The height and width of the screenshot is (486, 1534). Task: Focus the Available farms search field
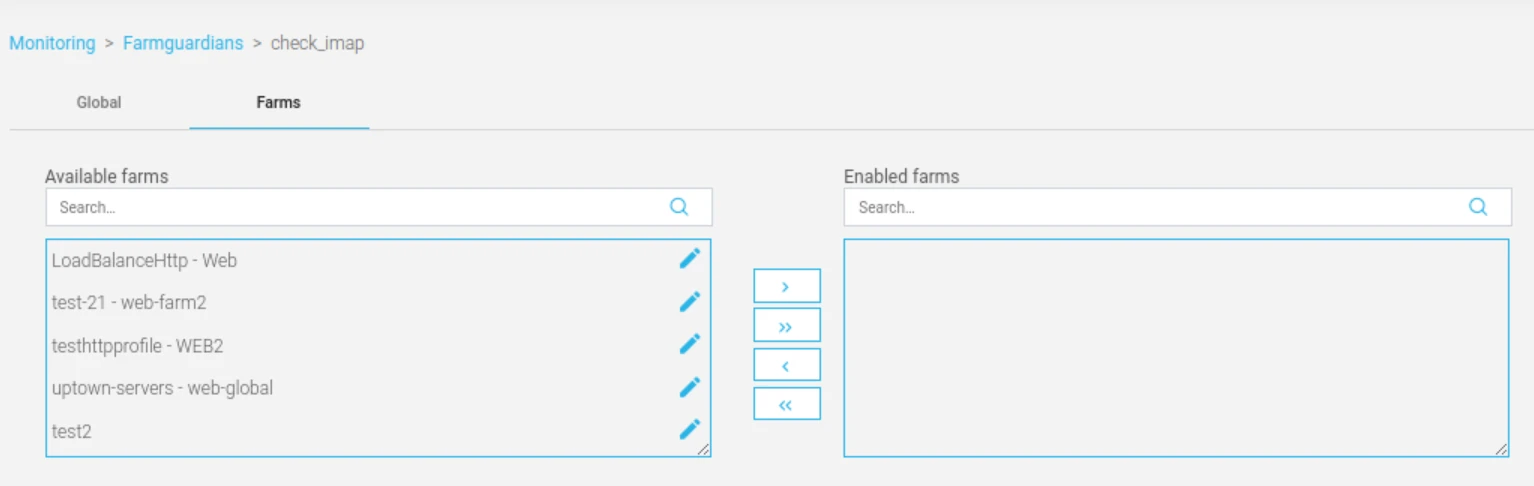coord(379,207)
